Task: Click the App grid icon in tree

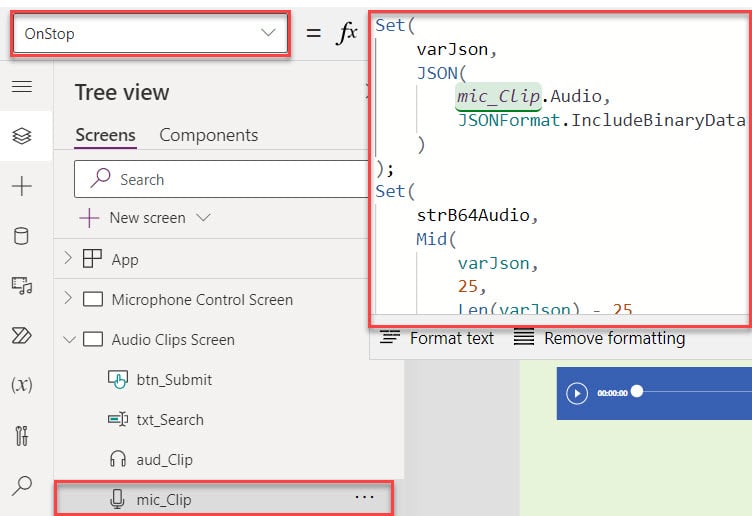Action: pyautogui.click(x=92, y=258)
